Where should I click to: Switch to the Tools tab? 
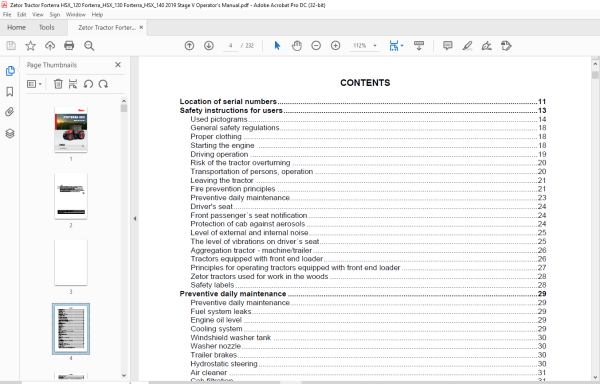point(47,28)
